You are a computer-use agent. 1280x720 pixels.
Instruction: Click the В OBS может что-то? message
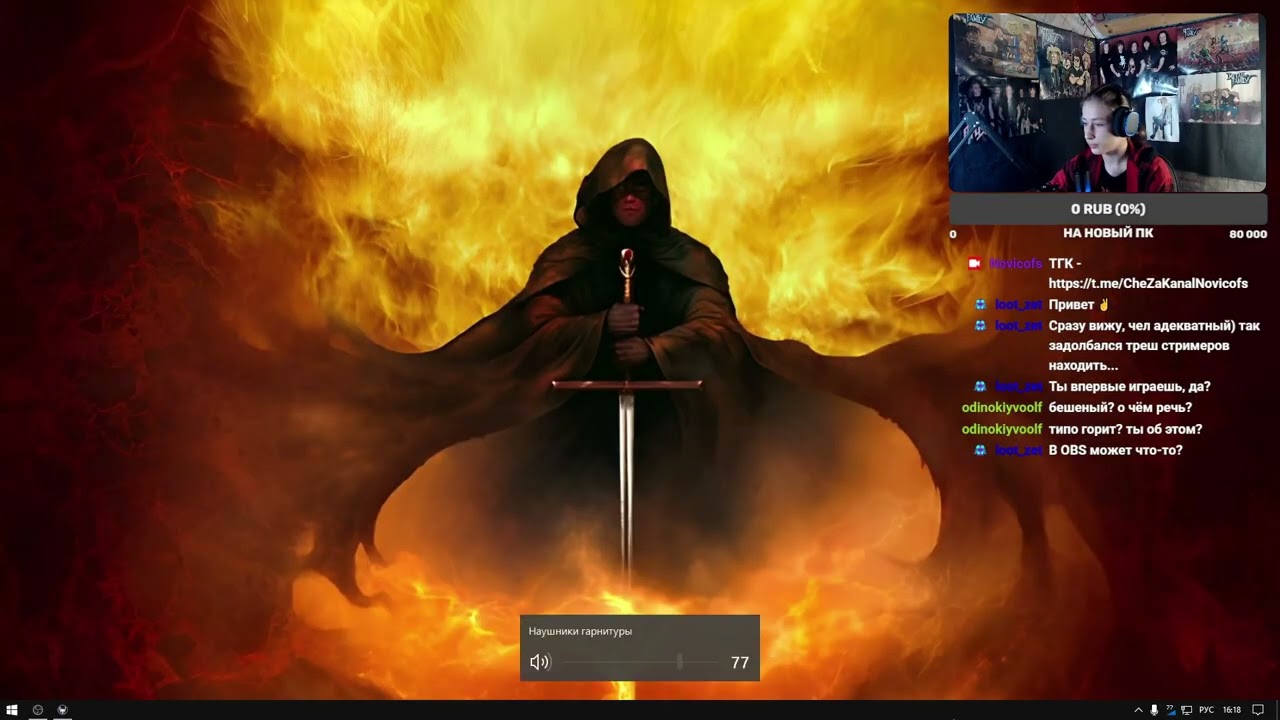1115,450
